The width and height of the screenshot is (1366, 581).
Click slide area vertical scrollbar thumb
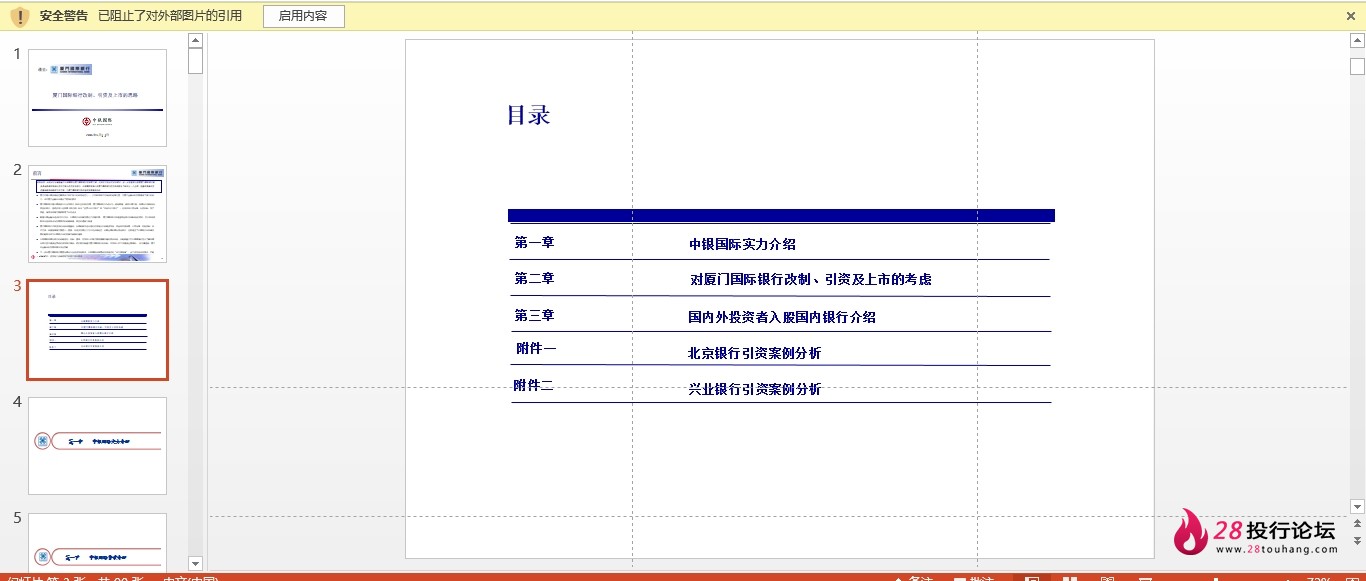pos(1357,67)
